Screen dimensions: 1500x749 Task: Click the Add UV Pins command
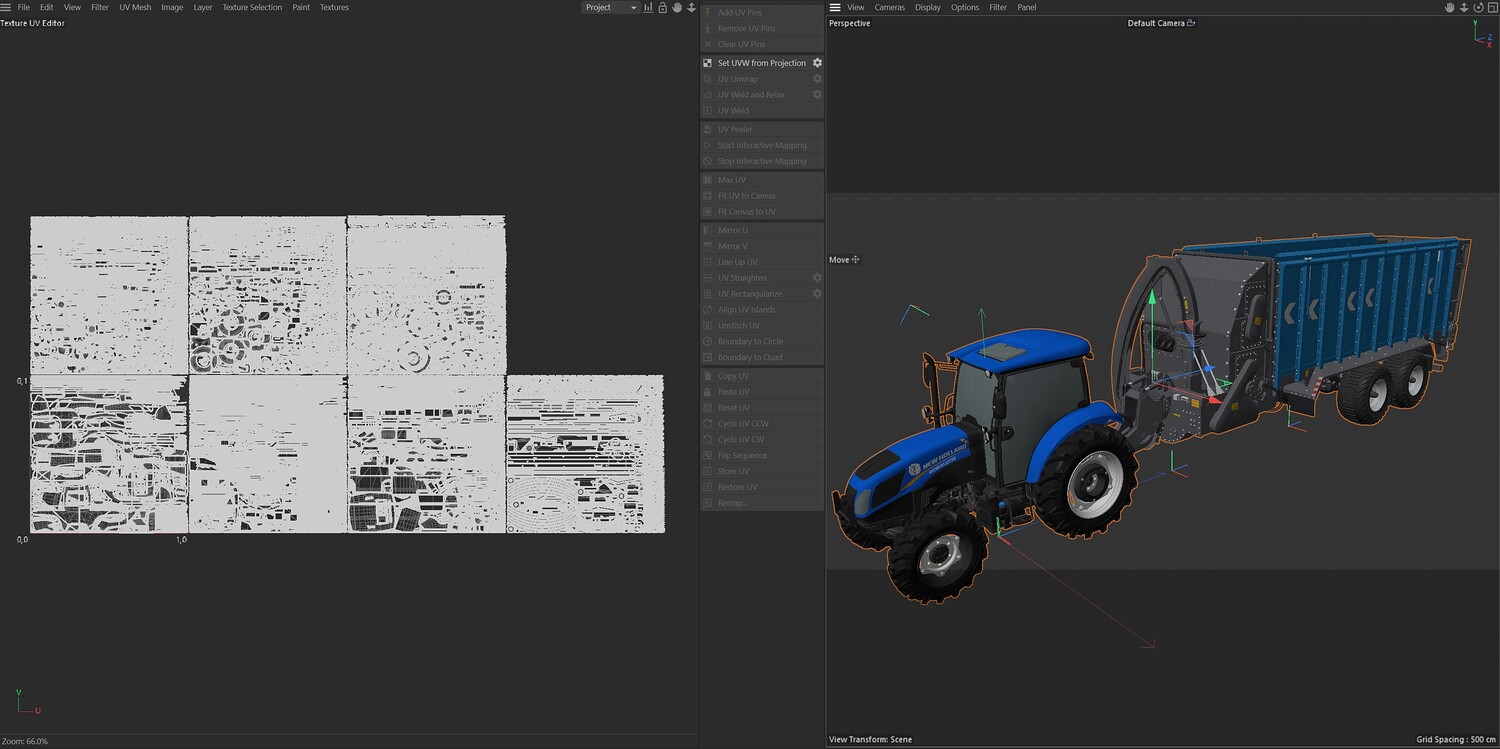click(x=762, y=13)
